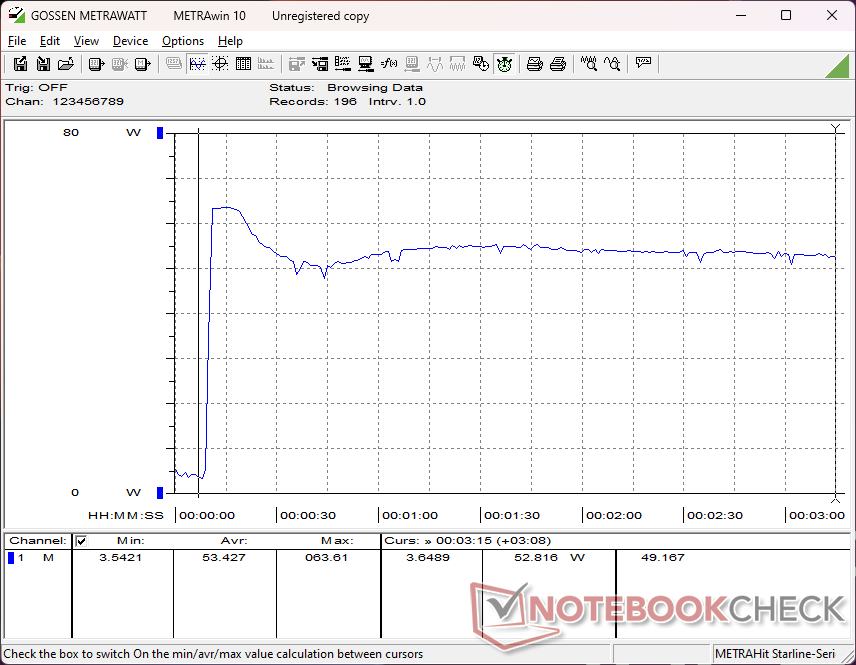
Task: Toggle the green stopwatch recording icon
Action: click(x=504, y=64)
